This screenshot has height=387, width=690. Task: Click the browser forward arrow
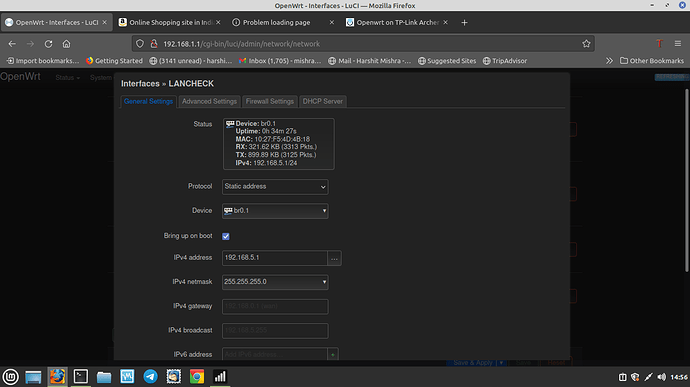pyautogui.click(x=30, y=44)
